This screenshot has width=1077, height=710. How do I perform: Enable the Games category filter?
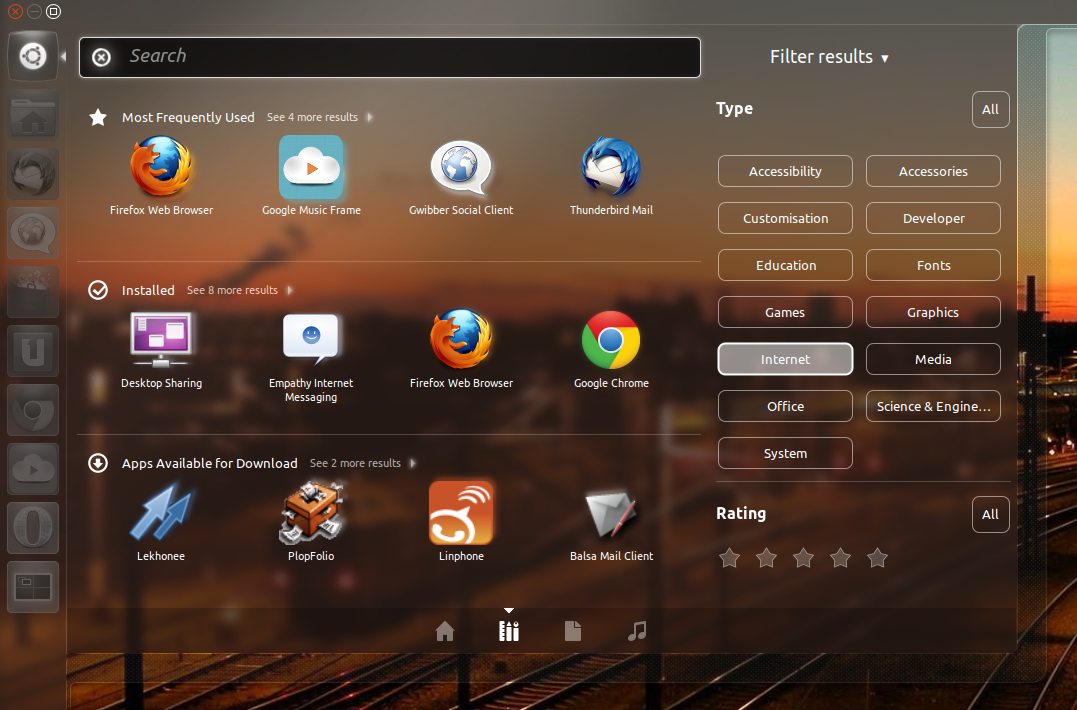click(x=785, y=312)
